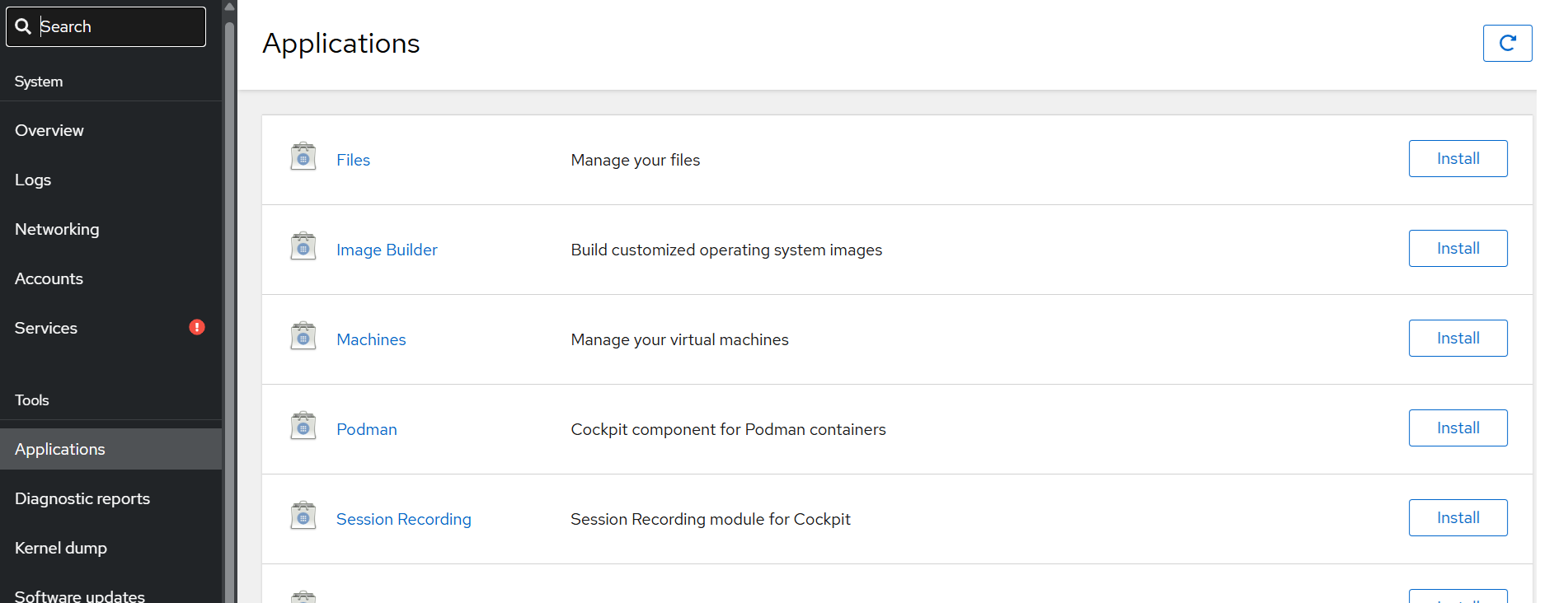This screenshot has width=1568, height=603.
Task: Install the Files application
Action: tap(1457, 159)
